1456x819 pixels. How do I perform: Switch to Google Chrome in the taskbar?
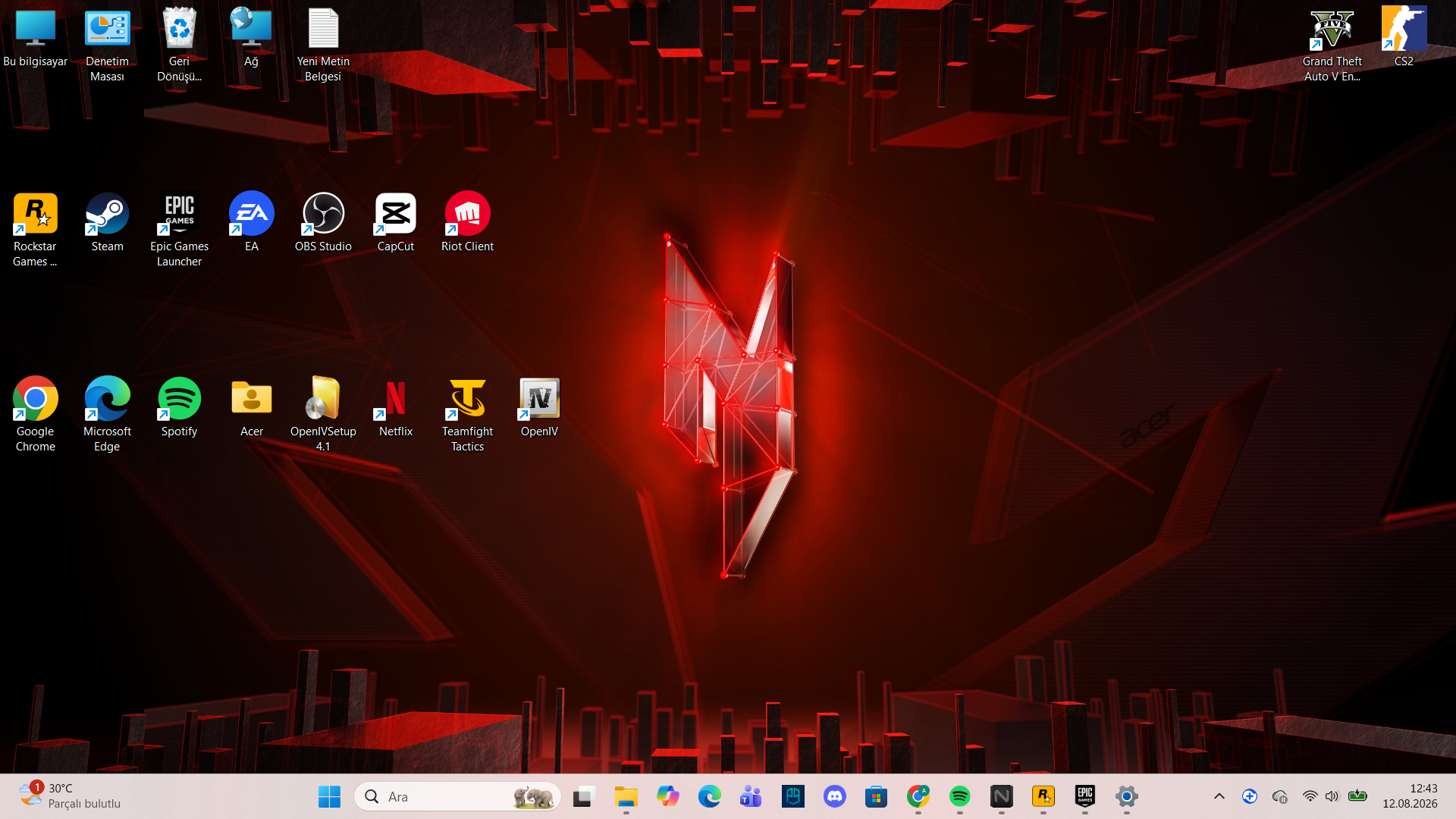918,797
